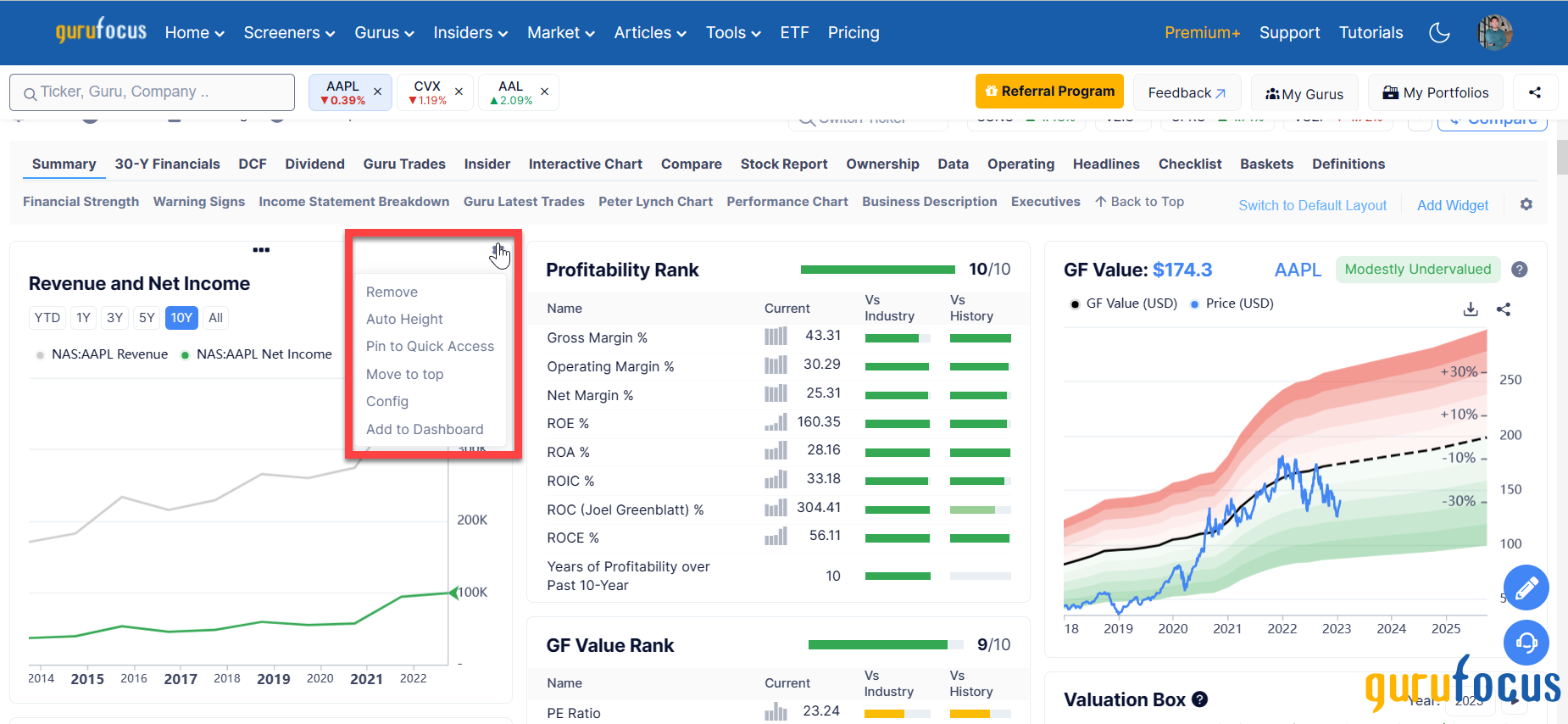1568x724 pixels.
Task: Click Switch to Default Layout link
Action: tap(1312, 205)
